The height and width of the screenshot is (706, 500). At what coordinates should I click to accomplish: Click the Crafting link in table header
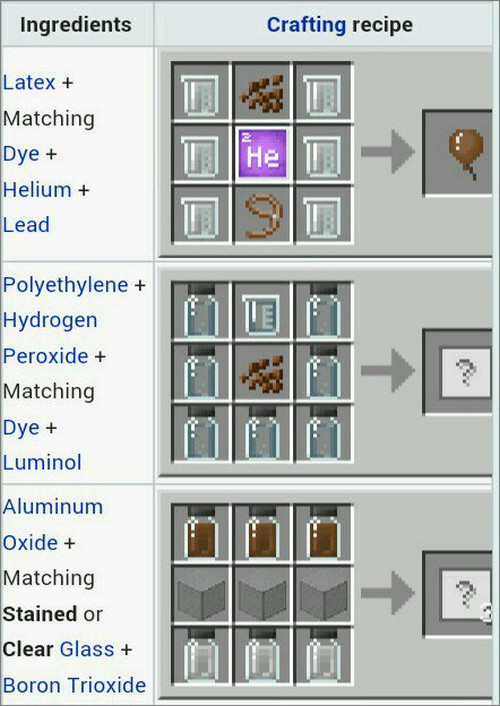[x=306, y=25]
